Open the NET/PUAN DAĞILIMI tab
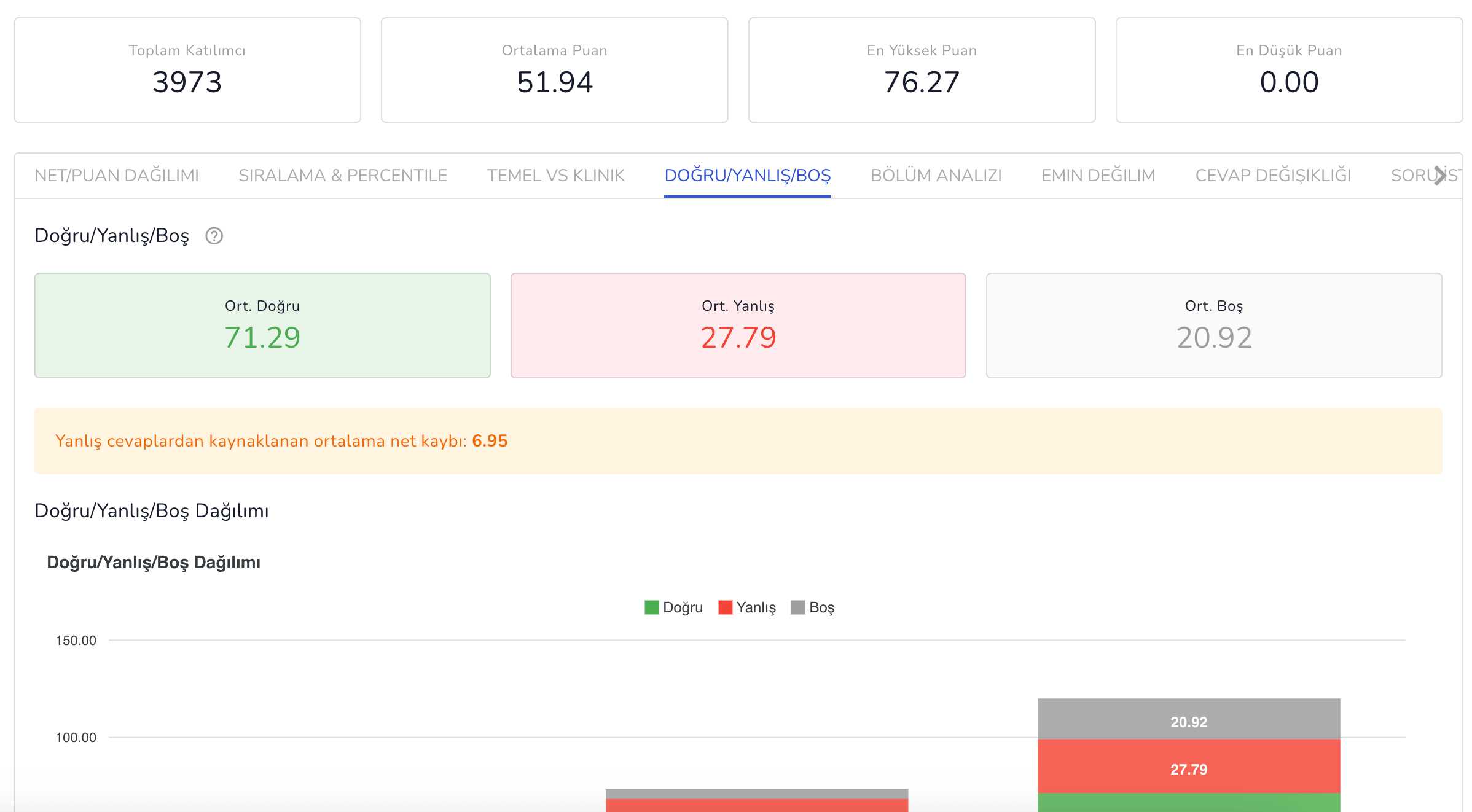 [x=117, y=176]
